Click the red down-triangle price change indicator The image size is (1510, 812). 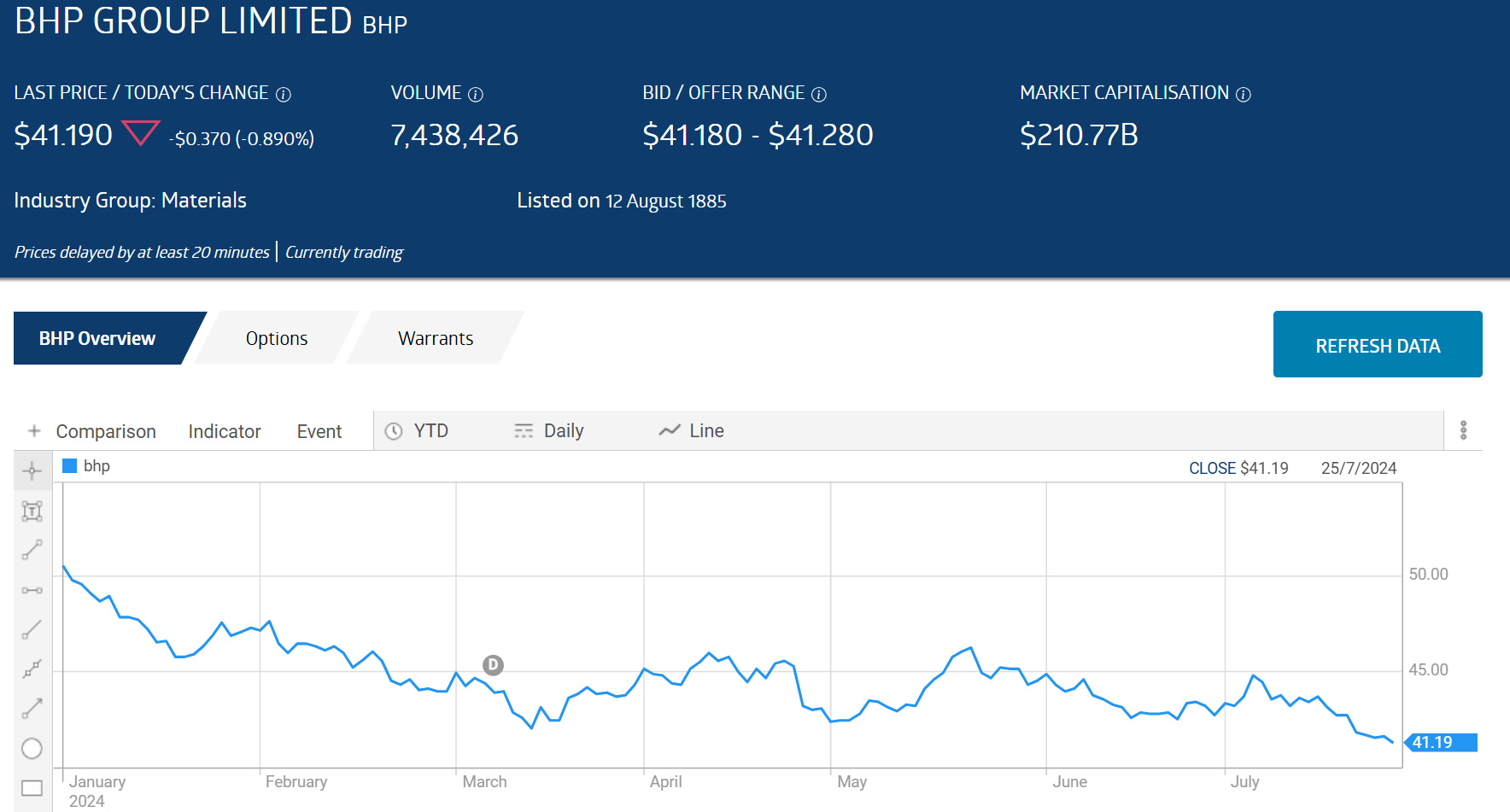pos(141,133)
